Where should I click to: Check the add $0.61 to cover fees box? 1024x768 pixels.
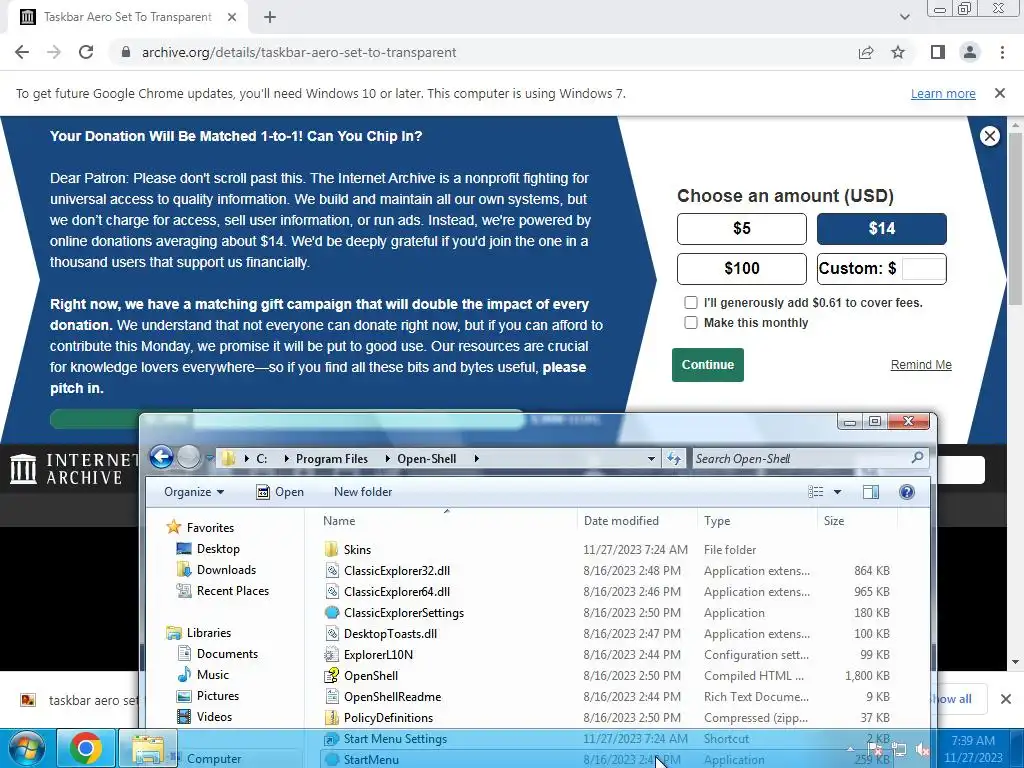[690, 302]
